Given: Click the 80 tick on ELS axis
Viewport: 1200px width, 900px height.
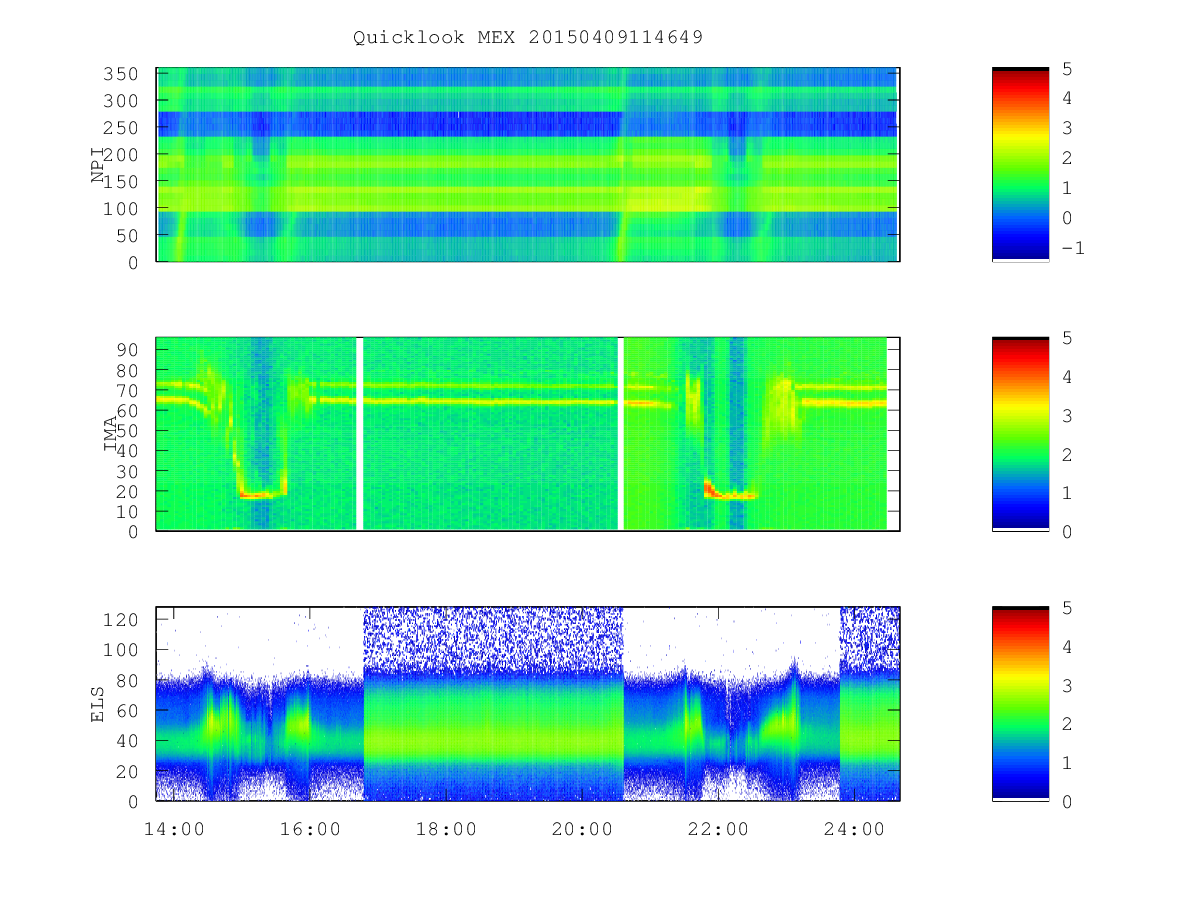Looking at the screenshot, I should (x=128, y=680).
